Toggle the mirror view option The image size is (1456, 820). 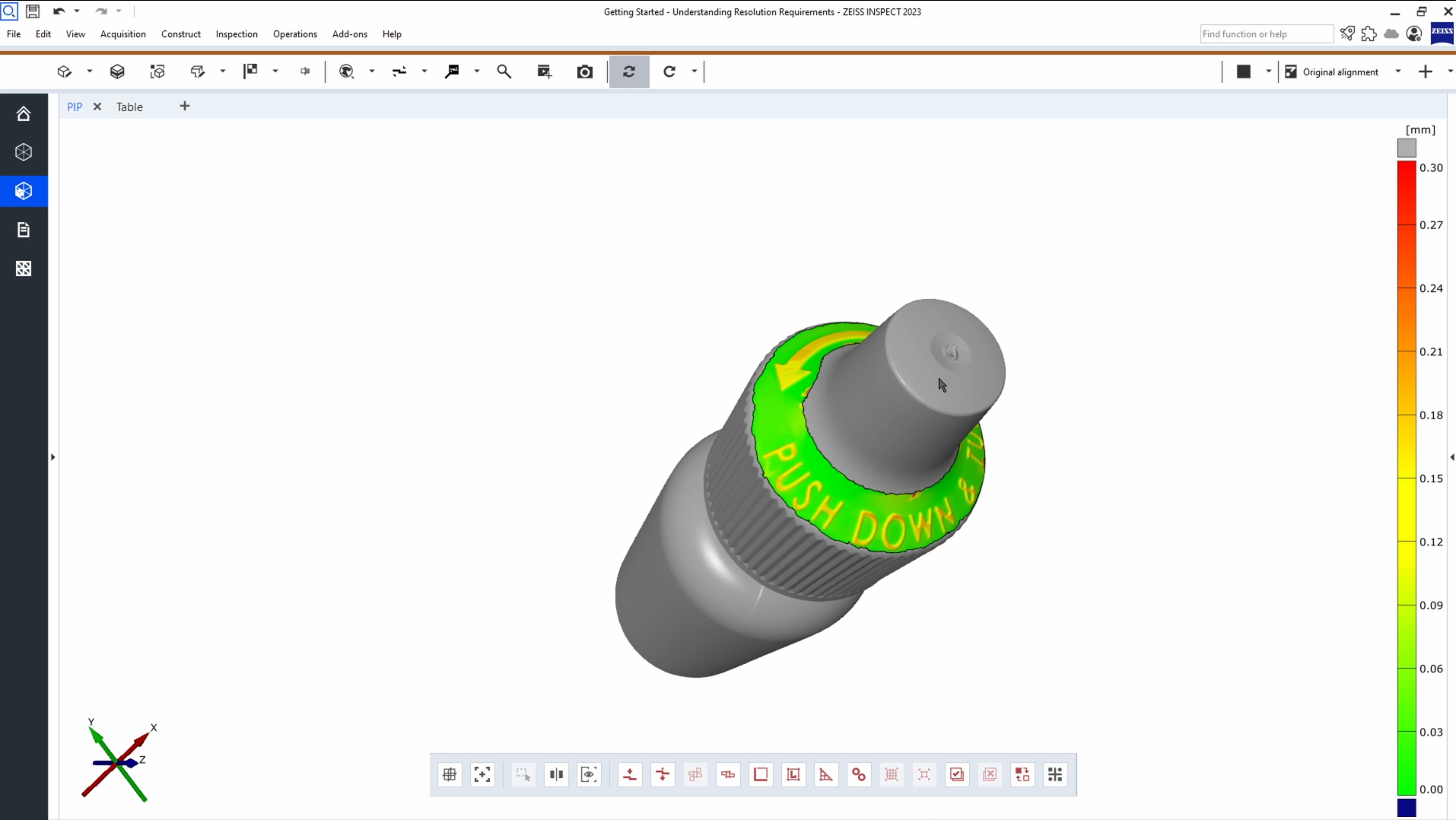(556, 774)
